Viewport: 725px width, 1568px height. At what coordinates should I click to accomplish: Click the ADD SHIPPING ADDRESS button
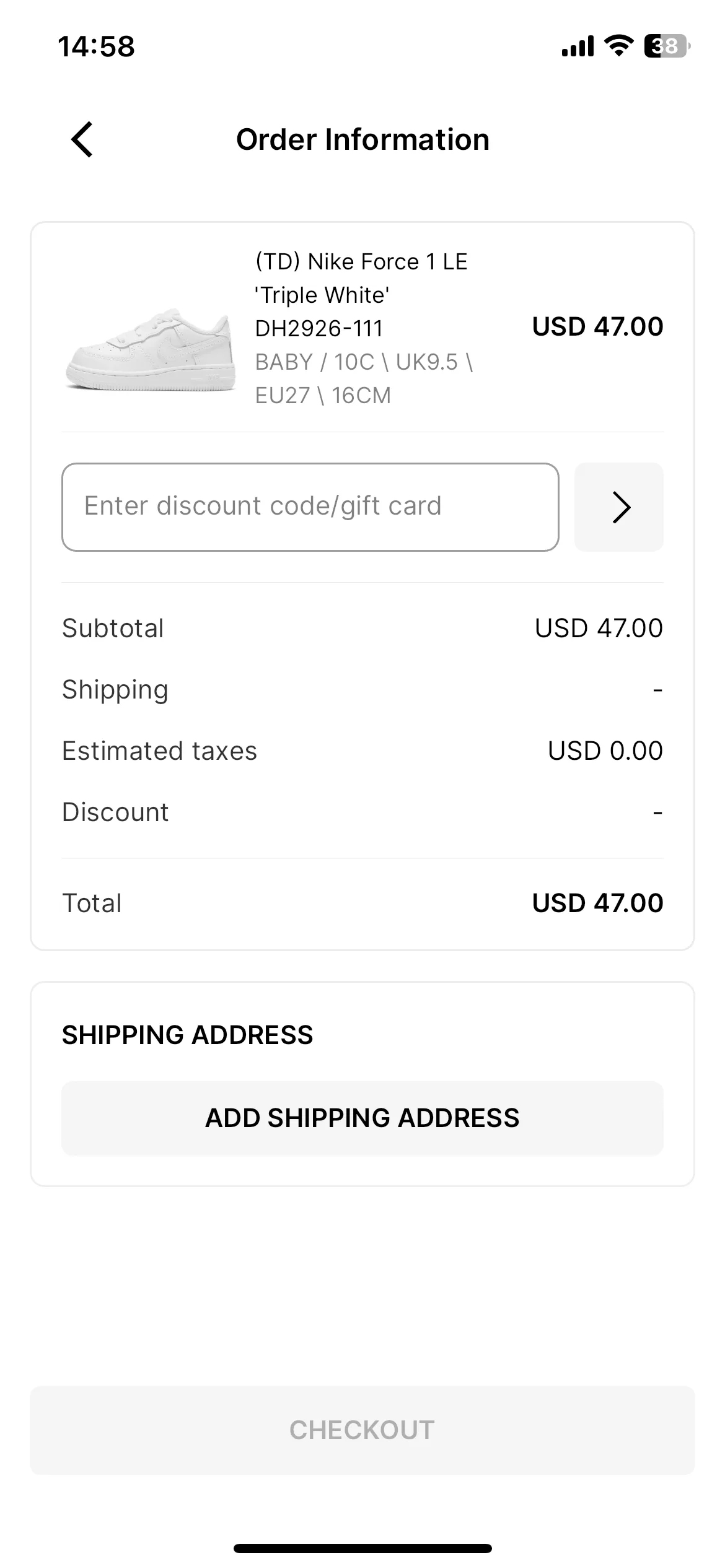click(362, 1118)
